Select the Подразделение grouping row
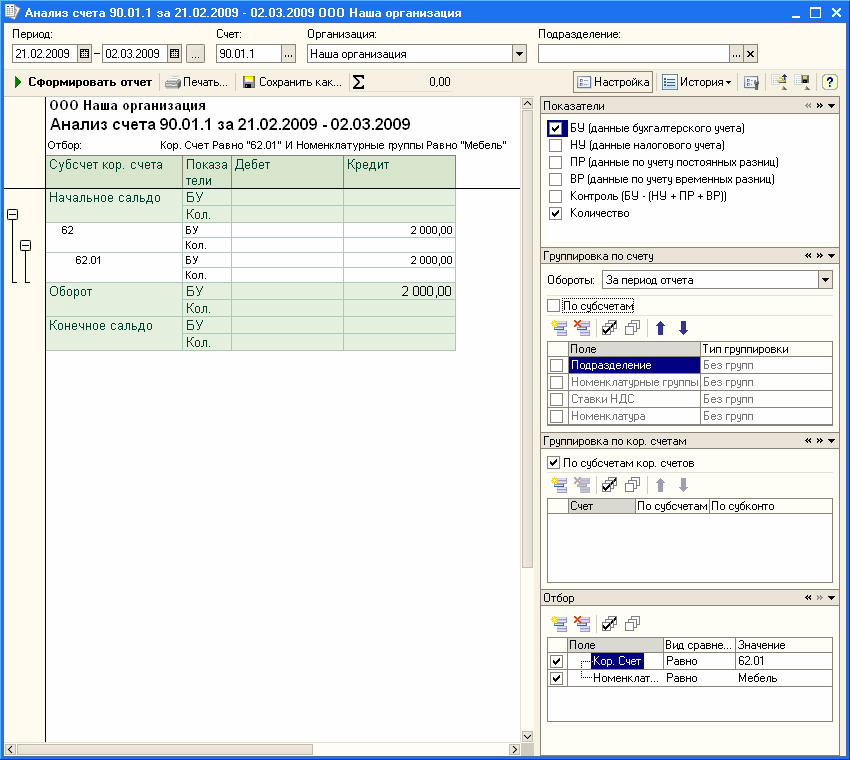The image size is (850, 760). pyautogui.click(x=634, y=365)
